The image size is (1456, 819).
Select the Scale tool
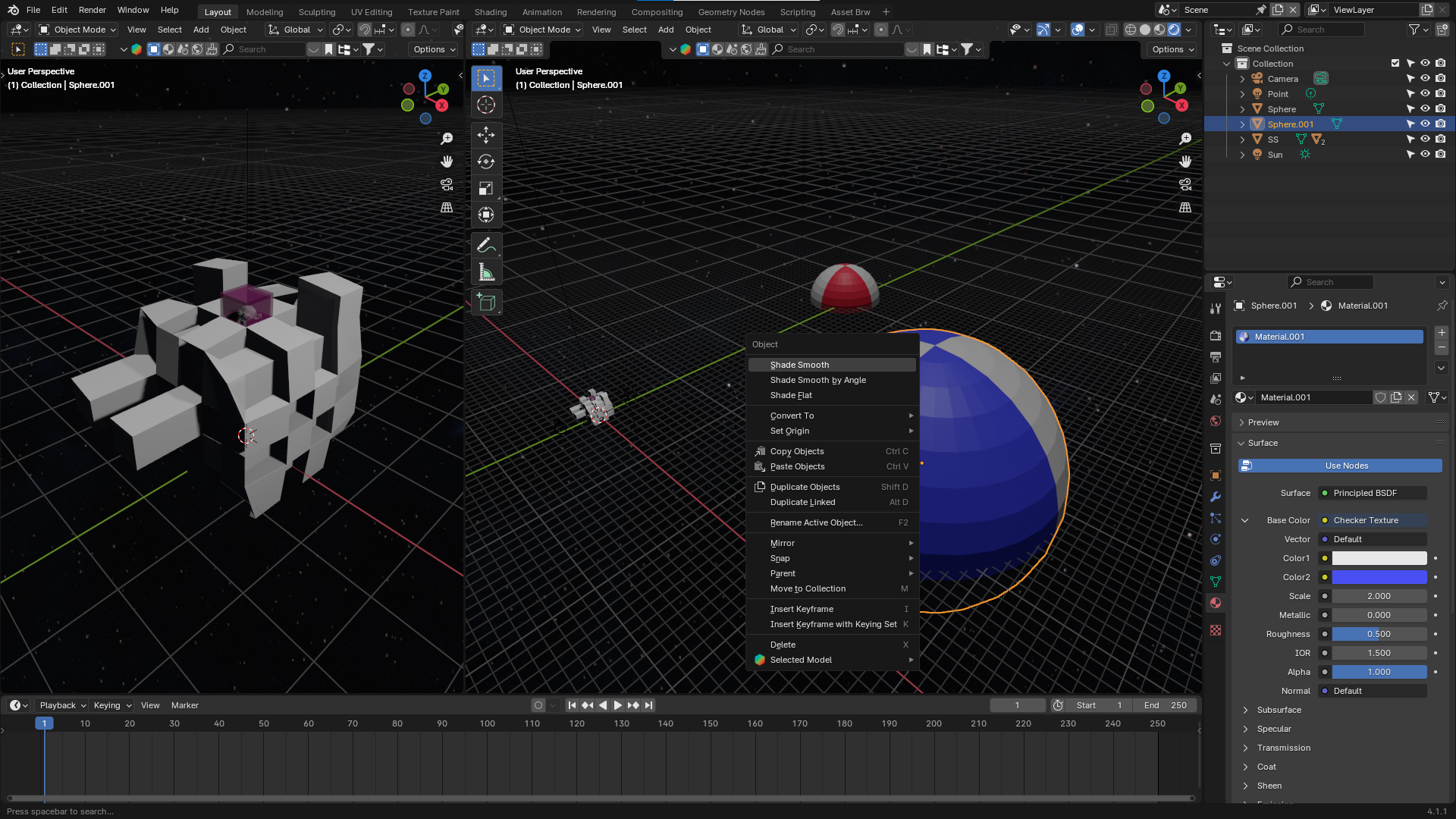click(486, 188)
